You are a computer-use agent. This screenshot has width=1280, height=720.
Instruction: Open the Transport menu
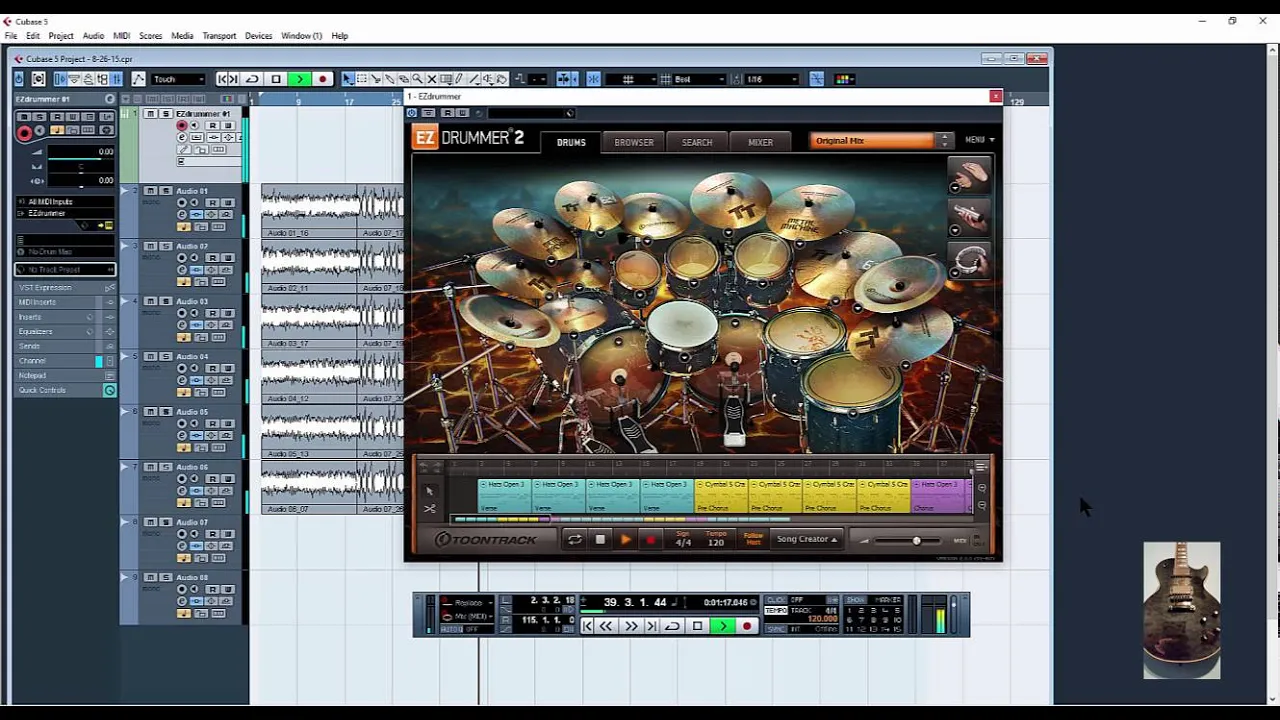219,36
